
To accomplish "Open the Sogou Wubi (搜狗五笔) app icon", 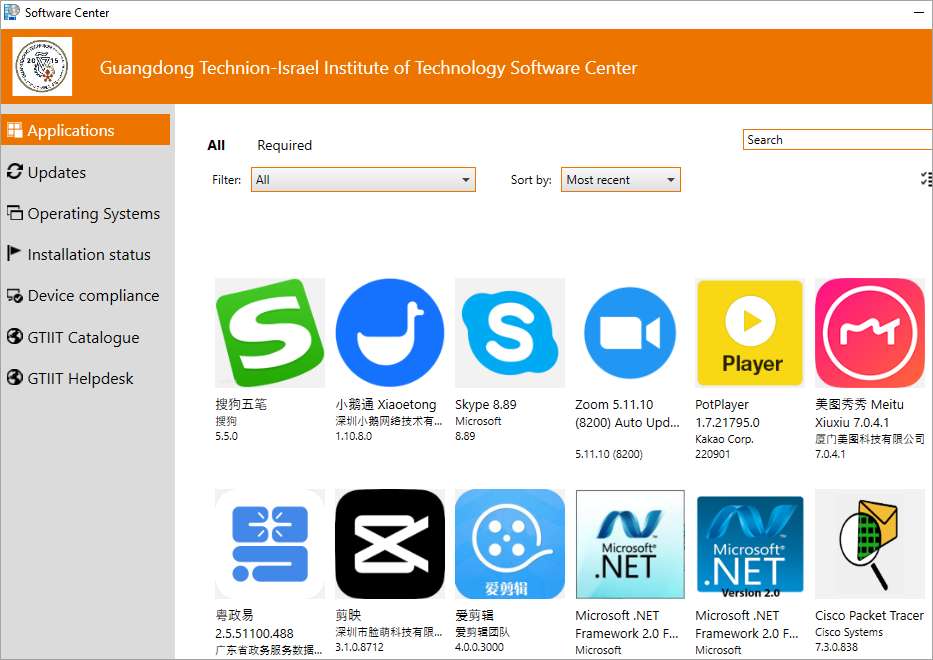I will click(270, 333).
